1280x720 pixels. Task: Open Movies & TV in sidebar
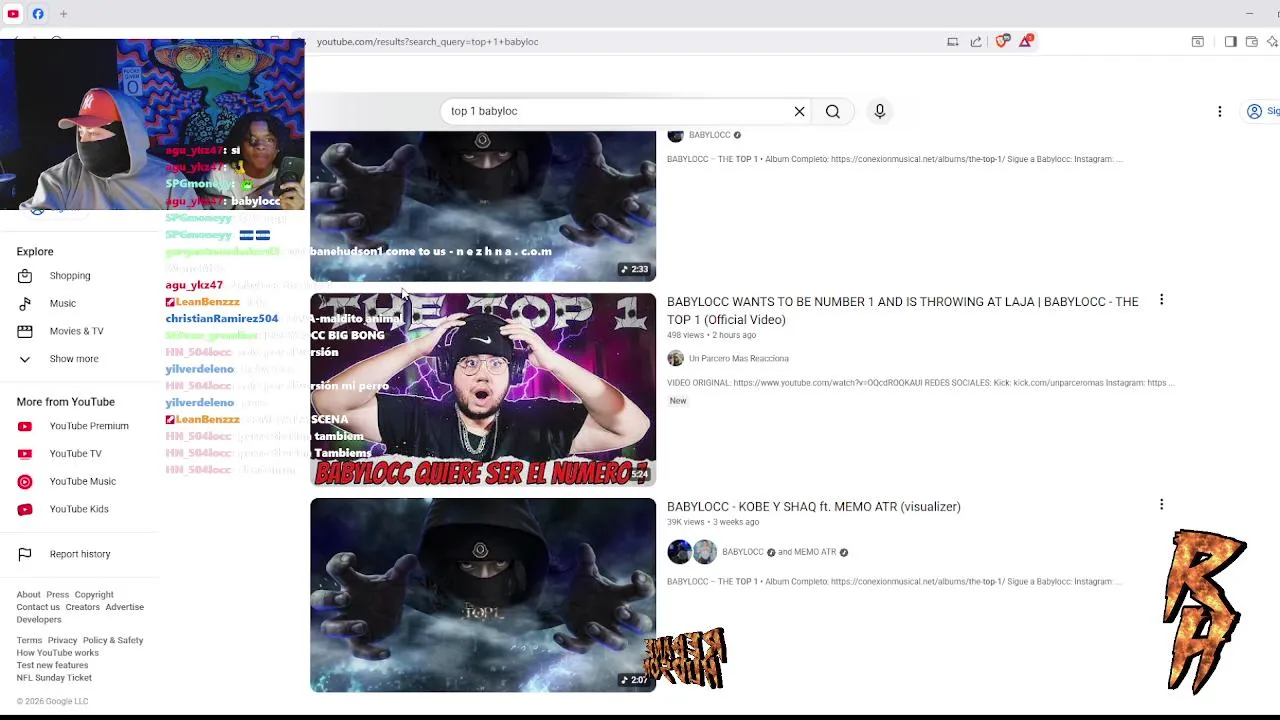coord(76,331)
